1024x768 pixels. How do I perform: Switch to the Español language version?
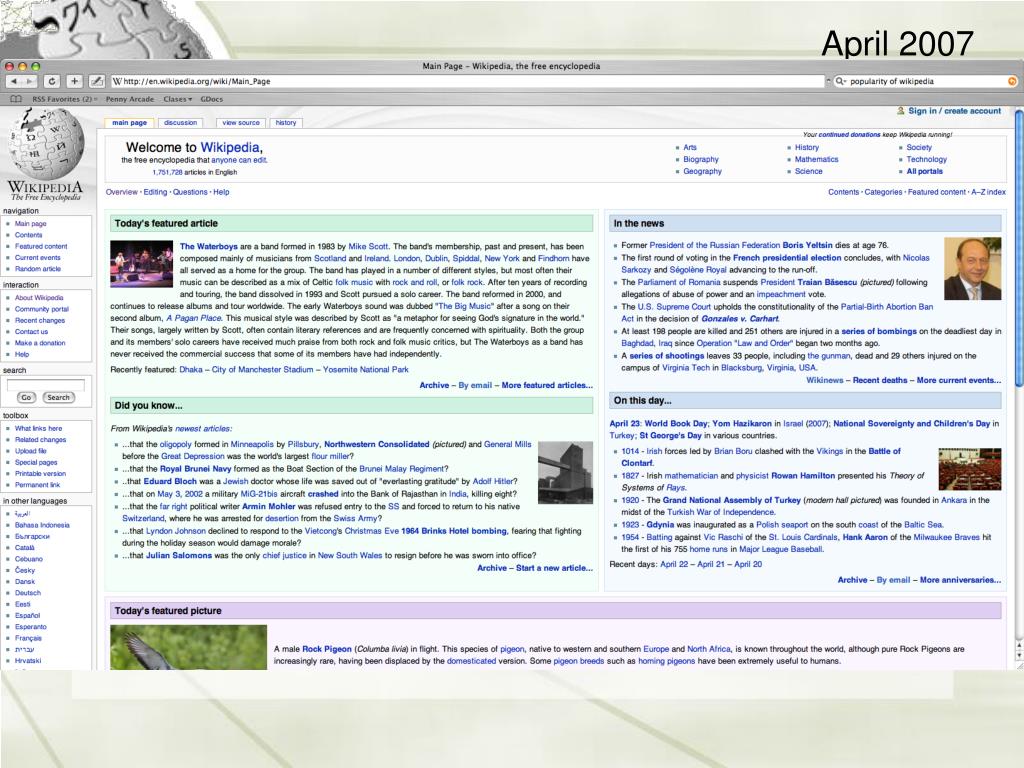click(x=27, y=615)
